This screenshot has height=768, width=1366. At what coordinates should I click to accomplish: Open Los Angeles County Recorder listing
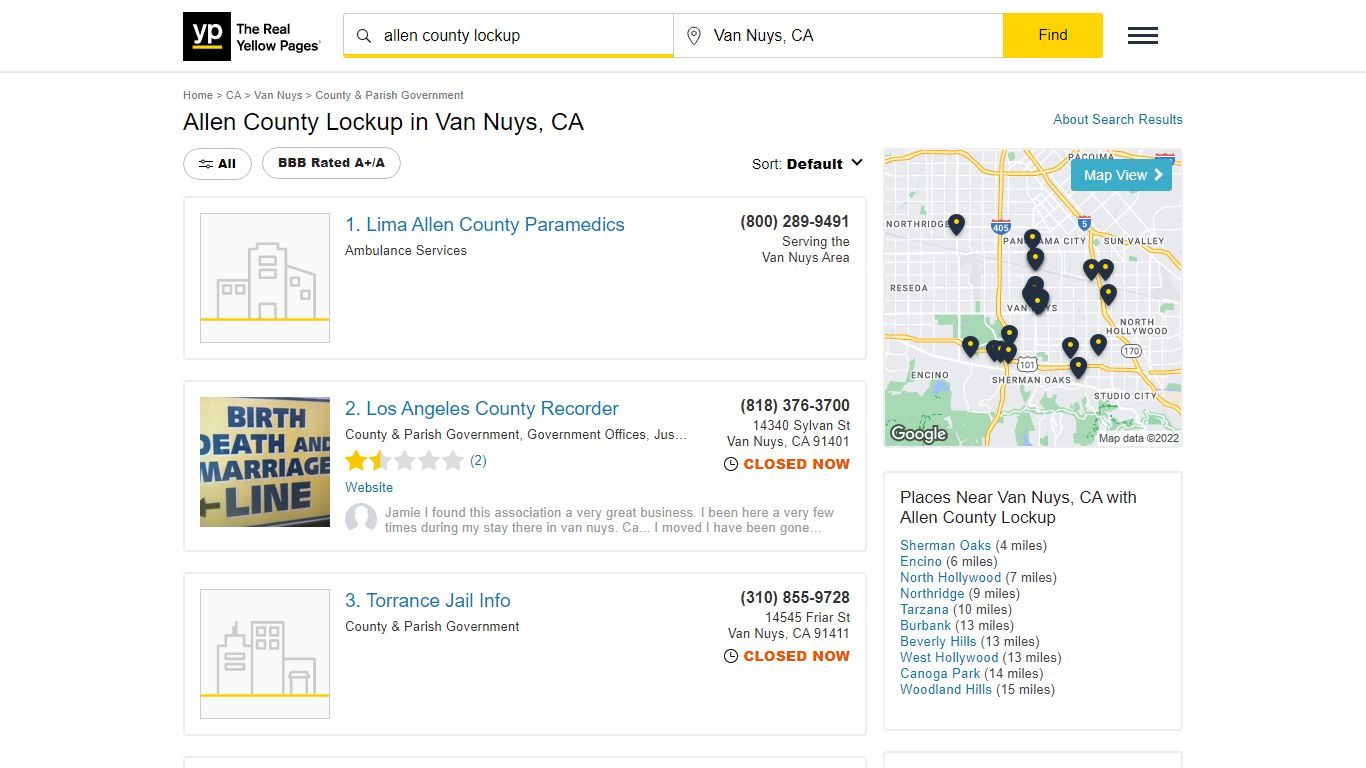pyautogui.click(x=482, y=409)
